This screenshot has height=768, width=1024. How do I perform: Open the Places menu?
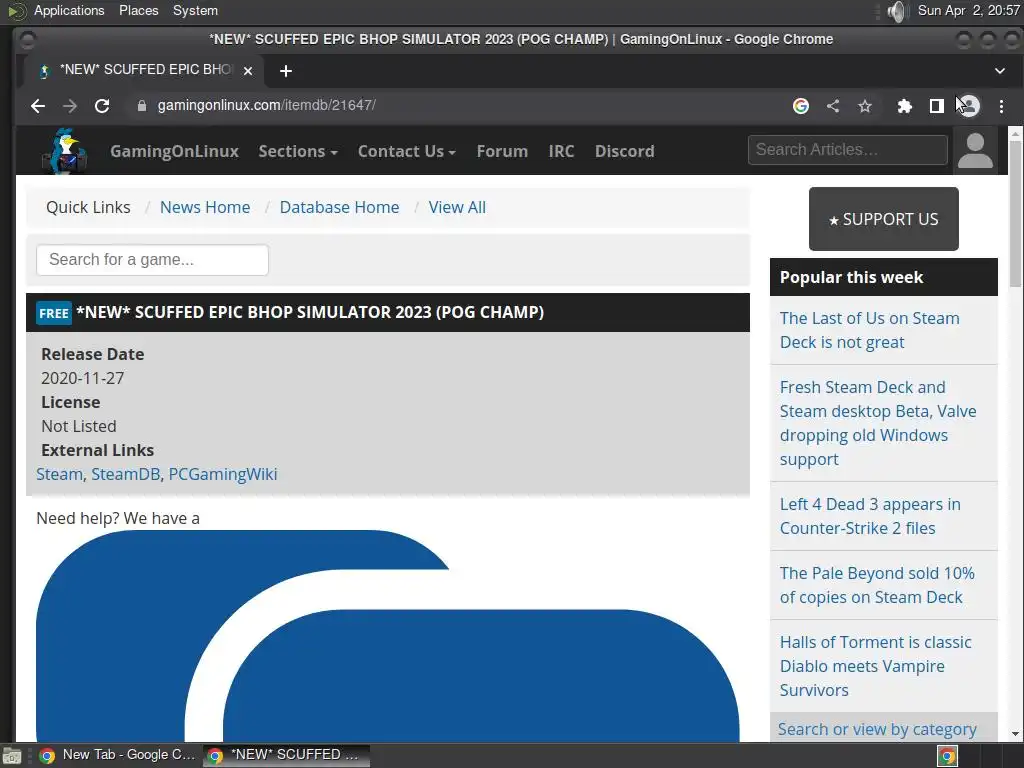tap(138, 10)
